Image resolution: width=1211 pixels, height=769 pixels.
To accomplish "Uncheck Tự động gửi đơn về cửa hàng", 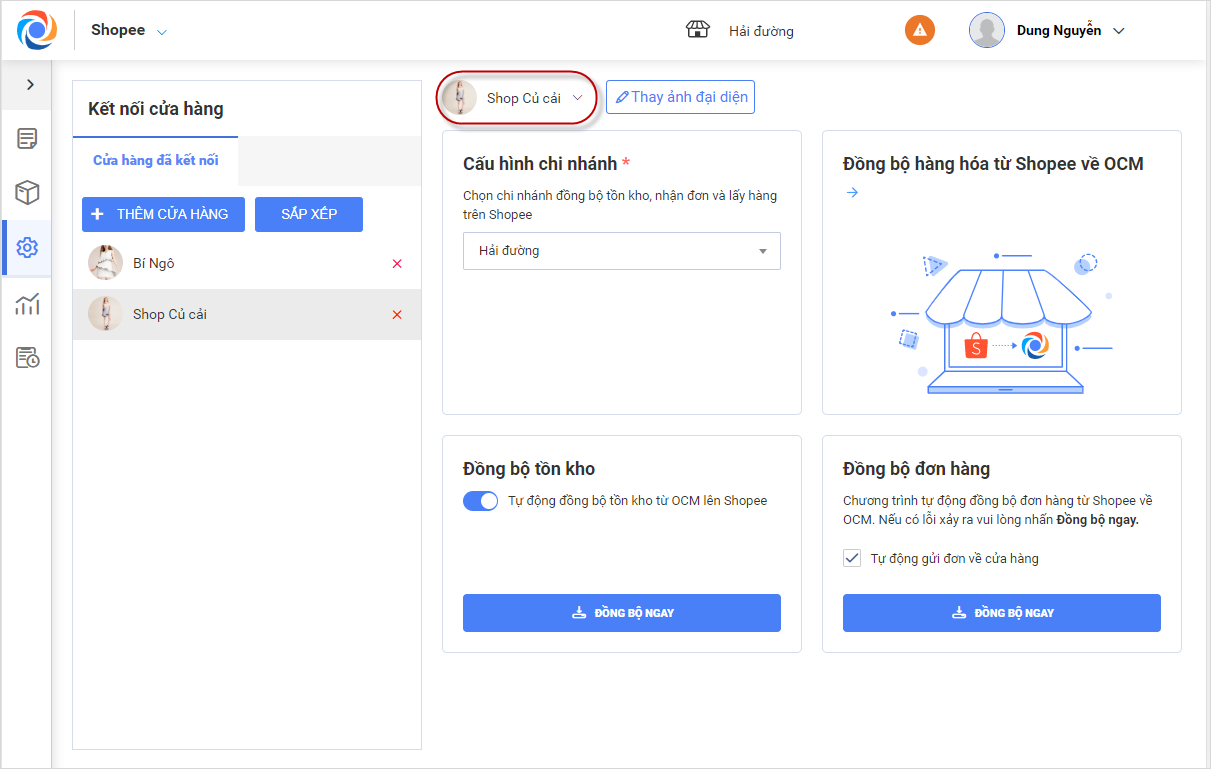I will pyautogui.click(x=852, y=558).
